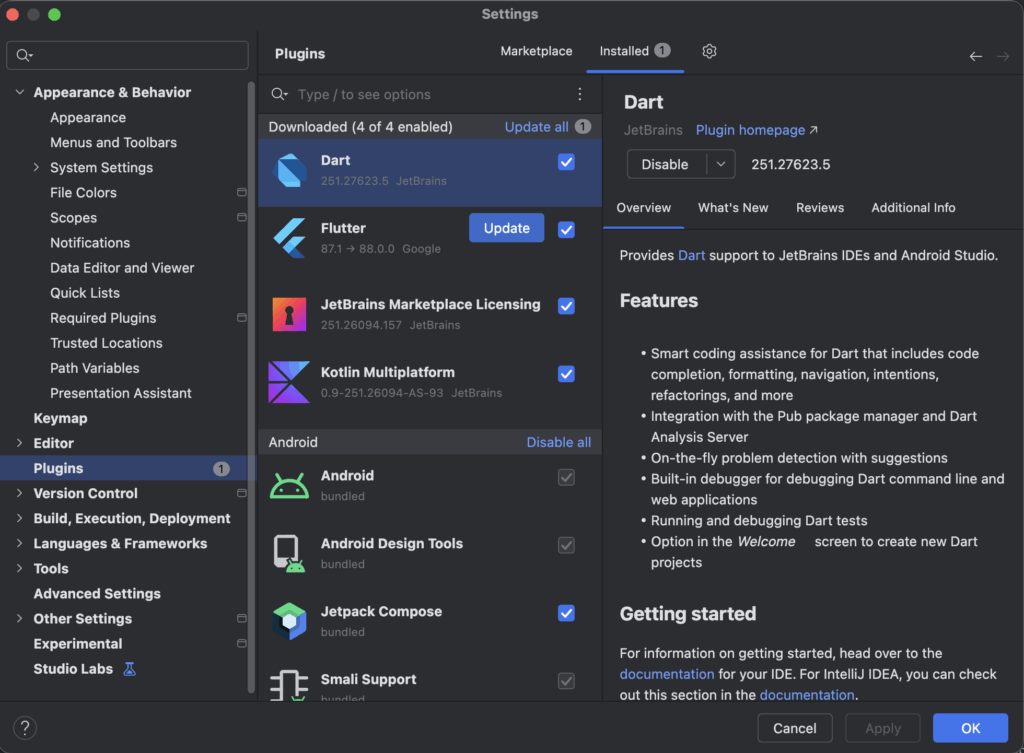Click the Update button for Flutter
The width and height of the screenshot is (1024, 753).
(x=506, y=228)
